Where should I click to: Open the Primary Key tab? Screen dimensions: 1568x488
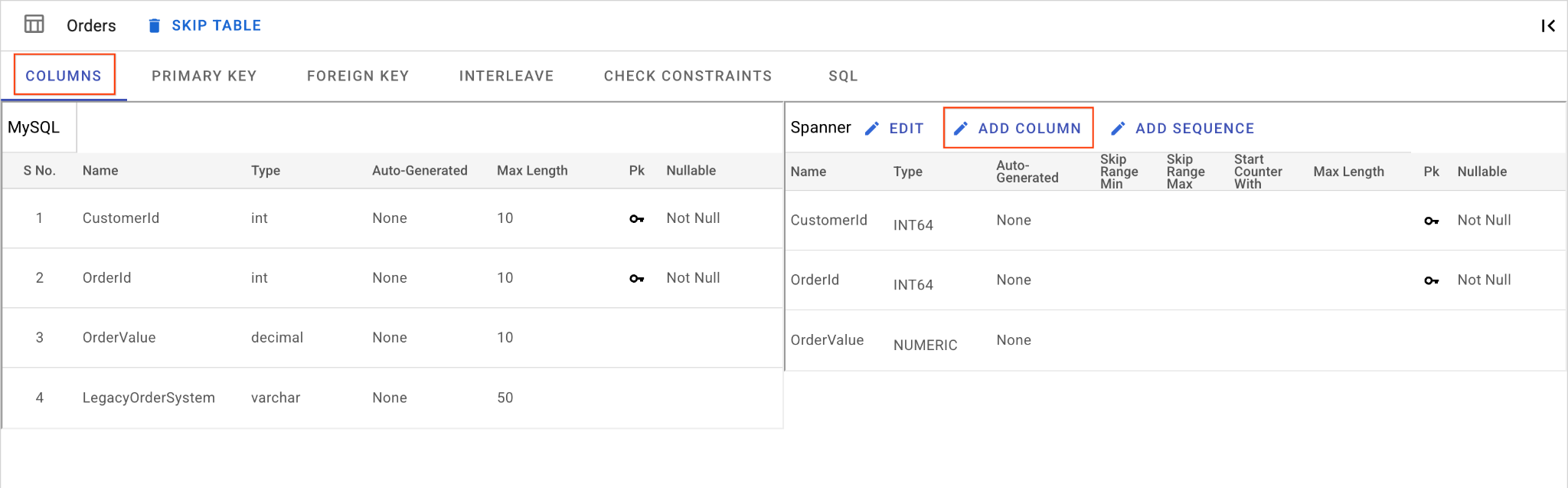204,76
